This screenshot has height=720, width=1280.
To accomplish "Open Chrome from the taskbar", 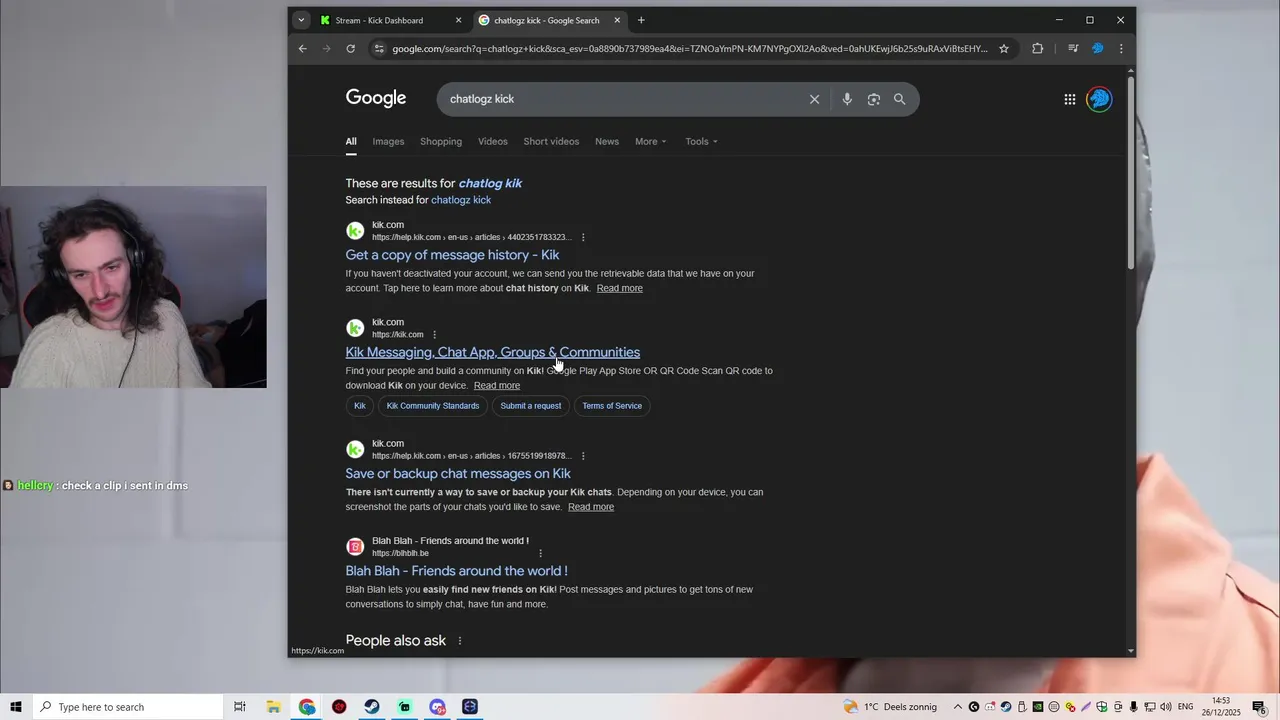I will (x=306, y=707).
